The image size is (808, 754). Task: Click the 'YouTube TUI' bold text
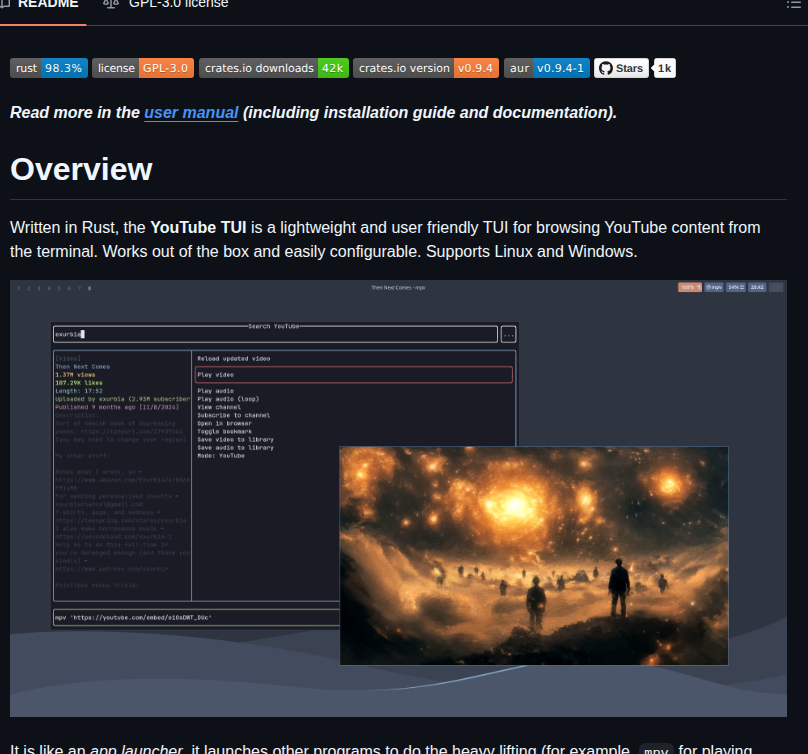point(198,227)
